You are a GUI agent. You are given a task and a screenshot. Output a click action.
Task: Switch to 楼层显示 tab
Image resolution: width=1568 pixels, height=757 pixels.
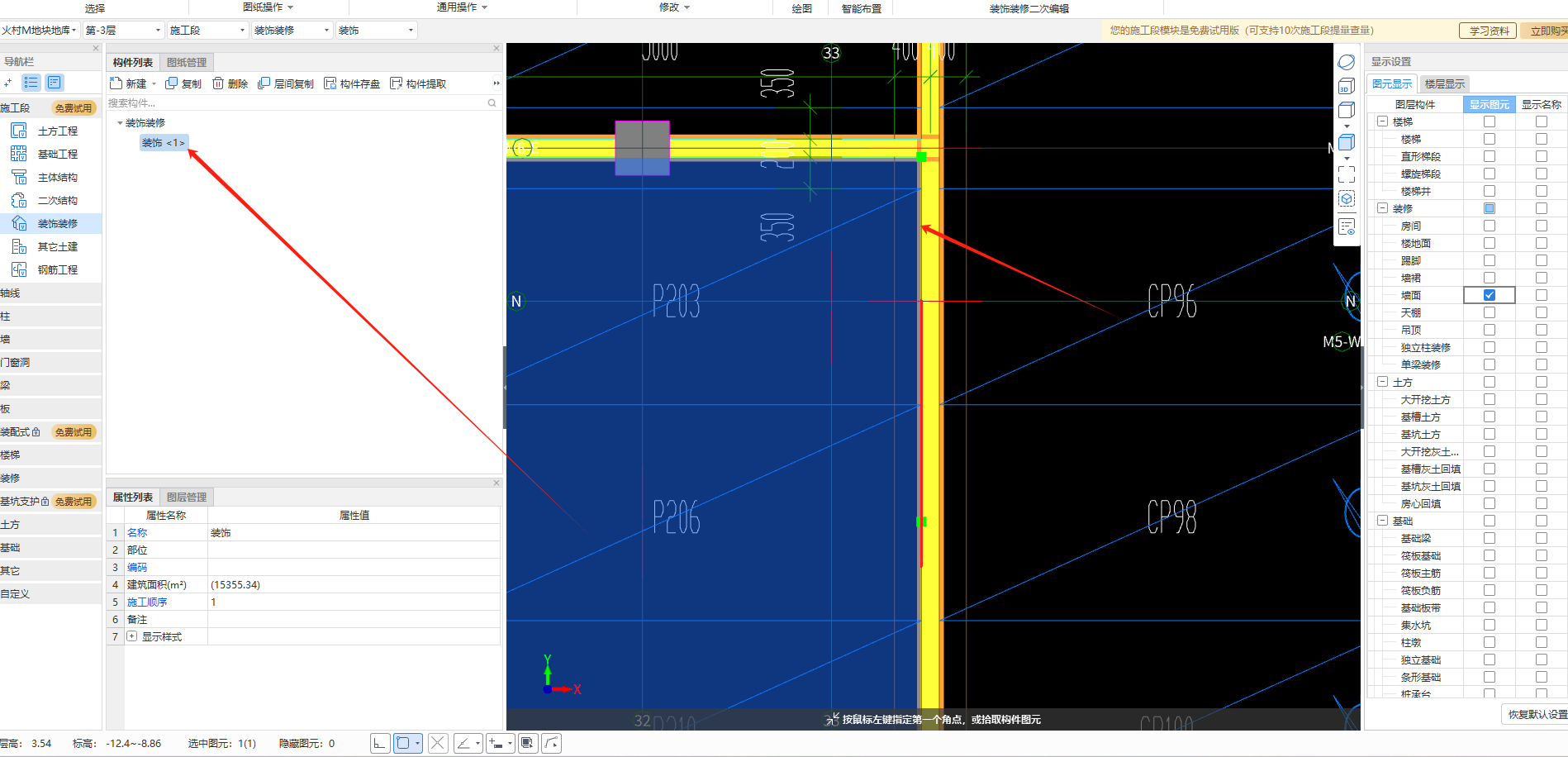coord(1444,83)
